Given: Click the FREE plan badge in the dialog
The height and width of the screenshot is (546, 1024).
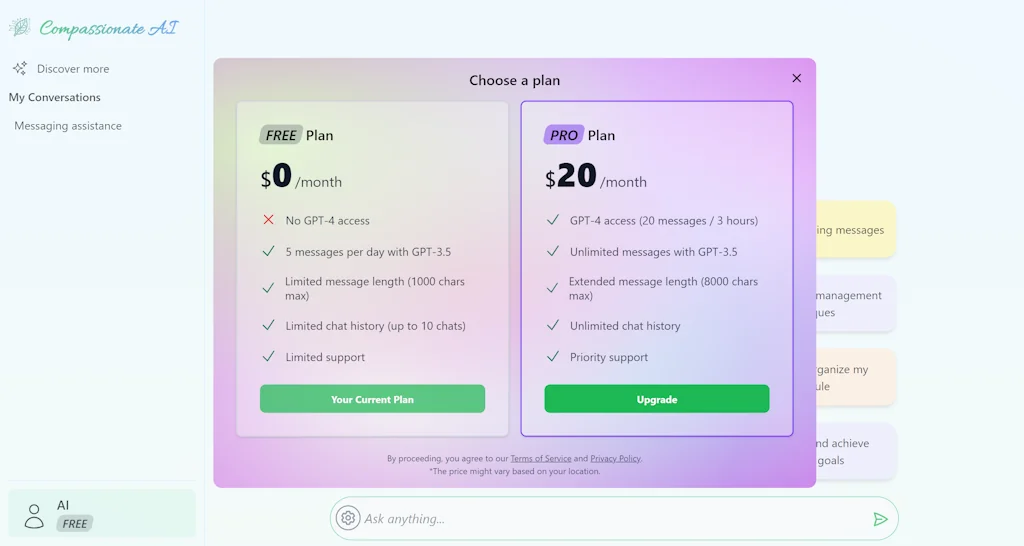Looking at the screenshot, I should click(281, 135).
